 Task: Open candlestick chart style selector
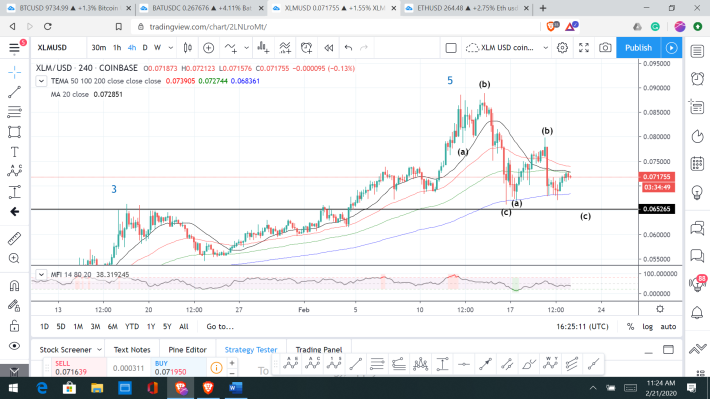[x=187, y=48]
